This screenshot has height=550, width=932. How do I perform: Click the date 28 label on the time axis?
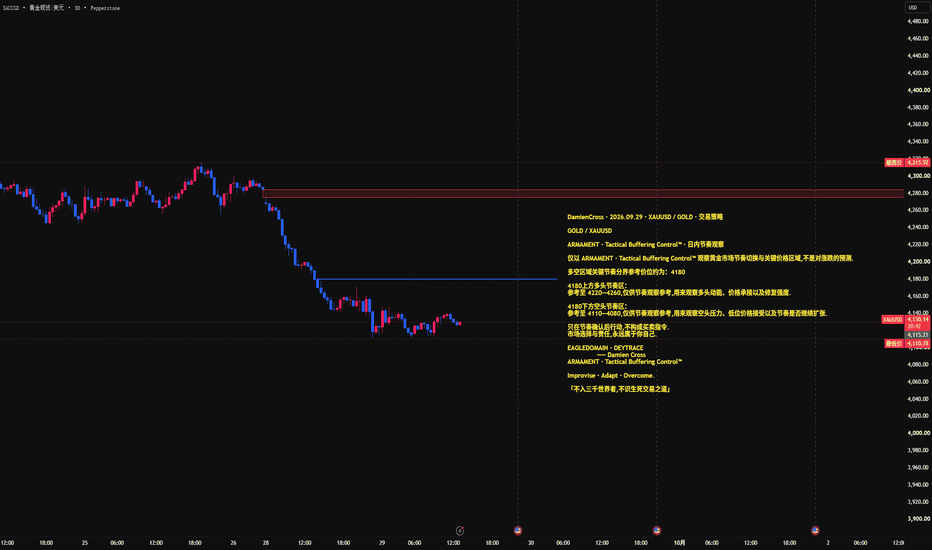pos(266,543)
